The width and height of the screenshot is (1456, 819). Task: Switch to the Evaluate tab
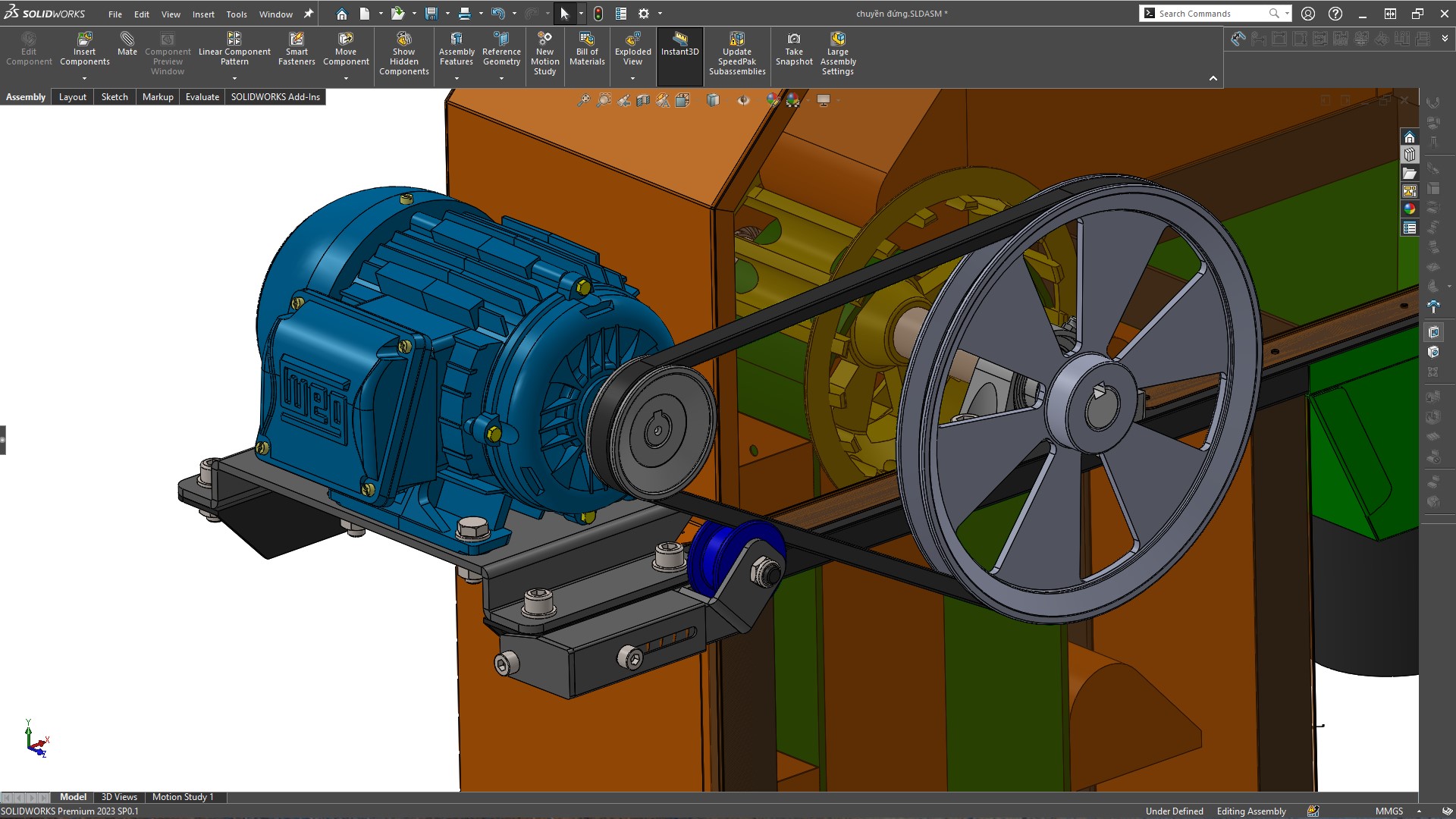[x=202, y=97]
